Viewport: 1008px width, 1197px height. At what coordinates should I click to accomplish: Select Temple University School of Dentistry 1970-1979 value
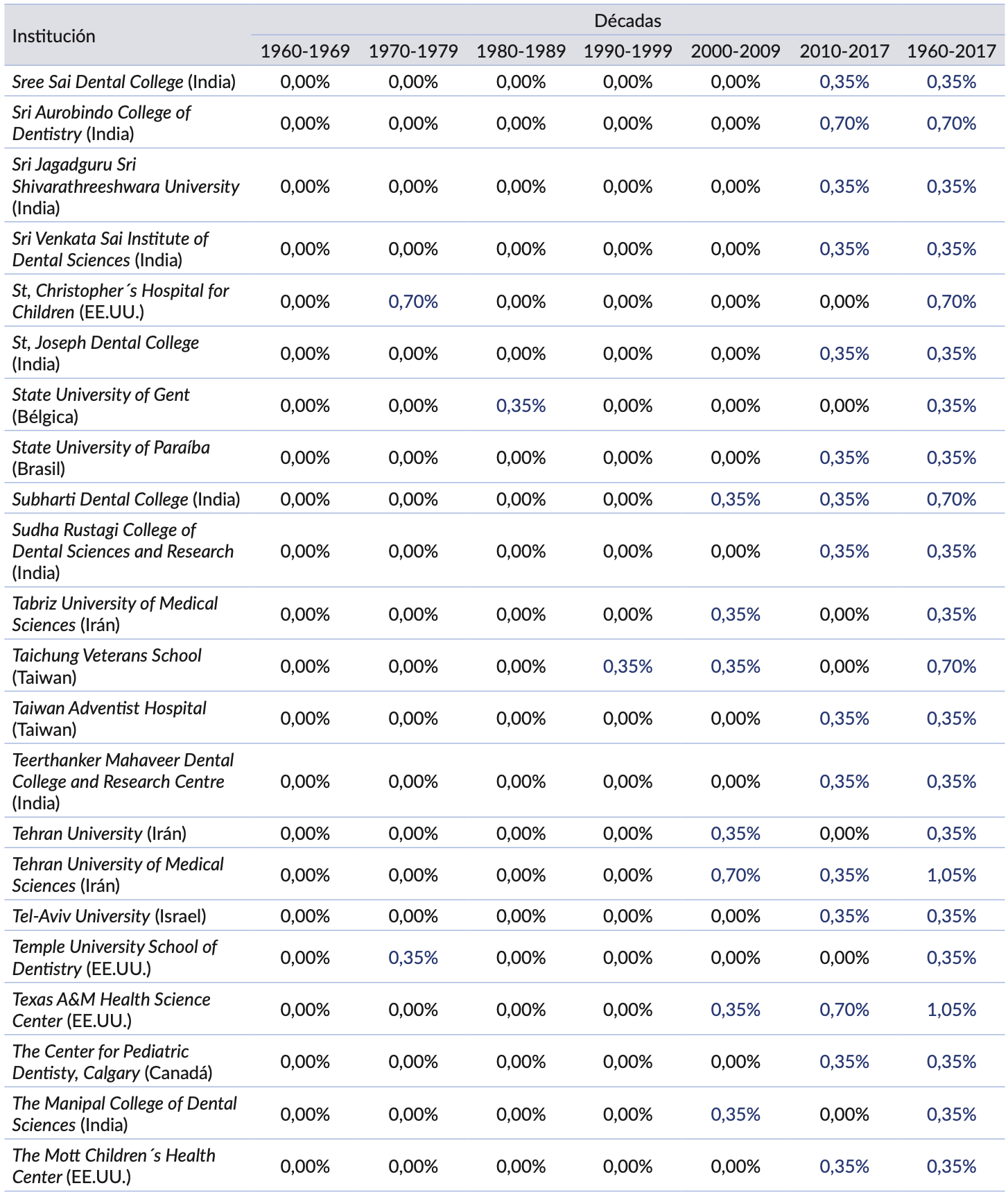pyautogui.click(x=413, y=958)
